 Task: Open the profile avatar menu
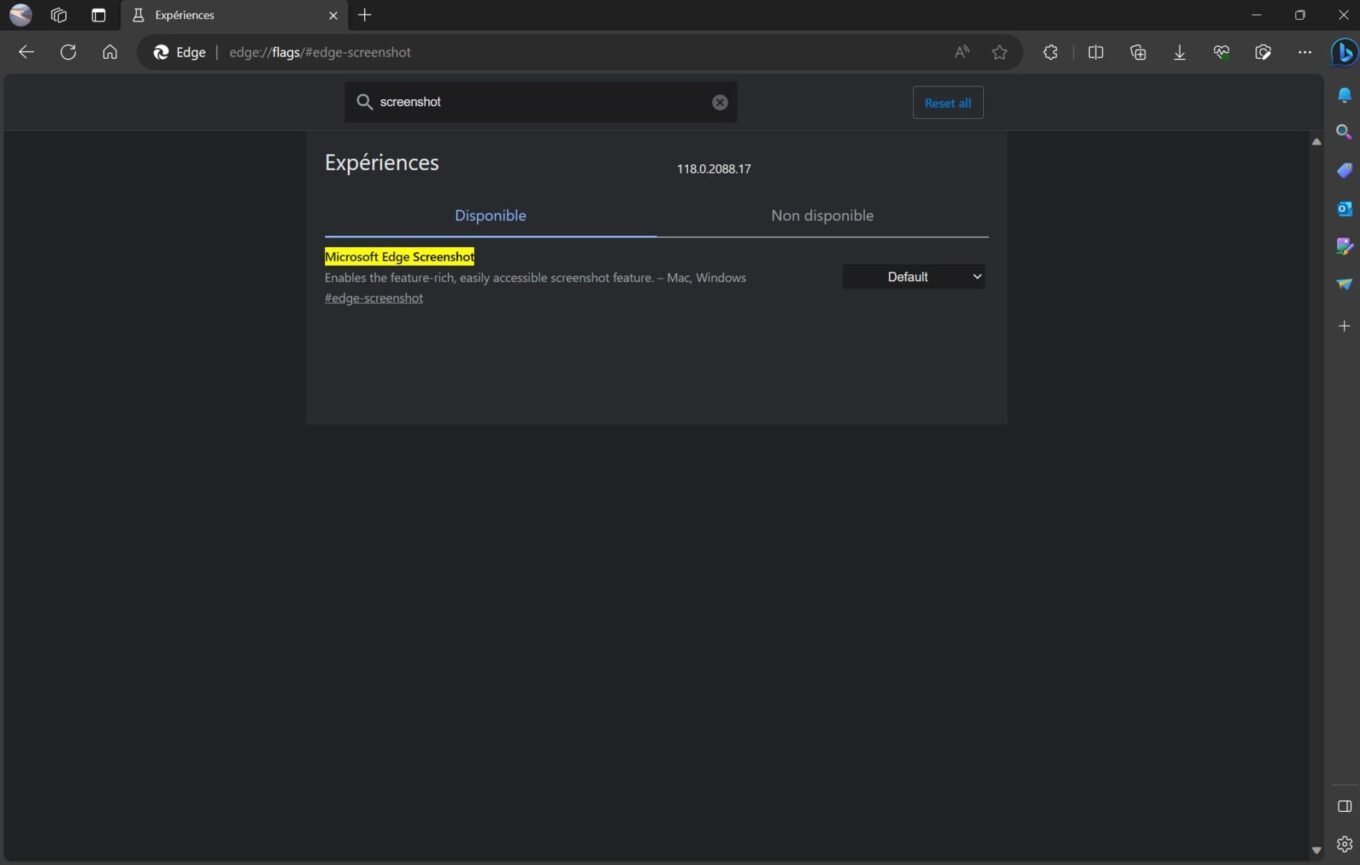(x=20, y=15)
